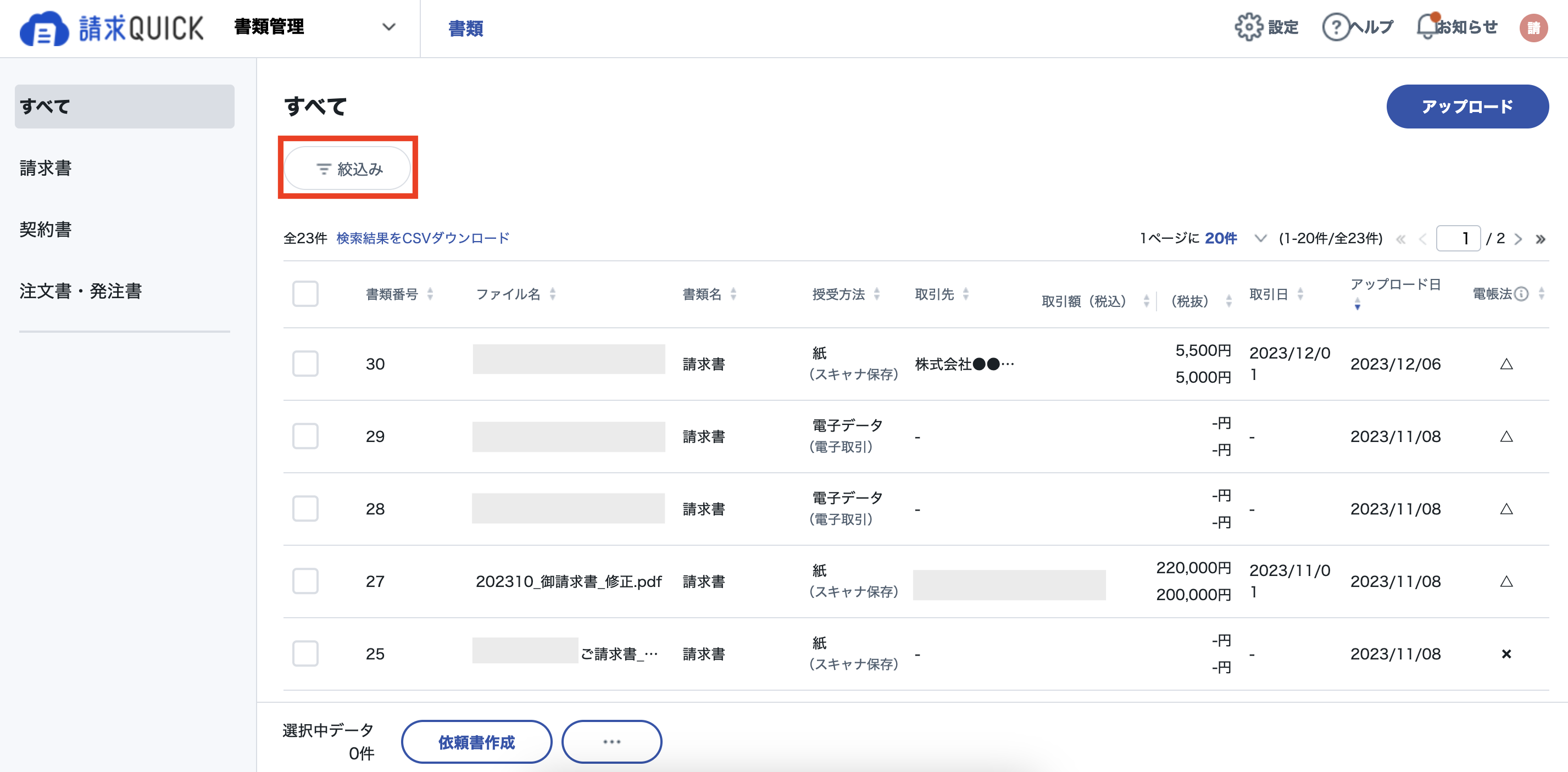Check the box for document 29
The image size is (1568, 772).
tap(305, 436)
